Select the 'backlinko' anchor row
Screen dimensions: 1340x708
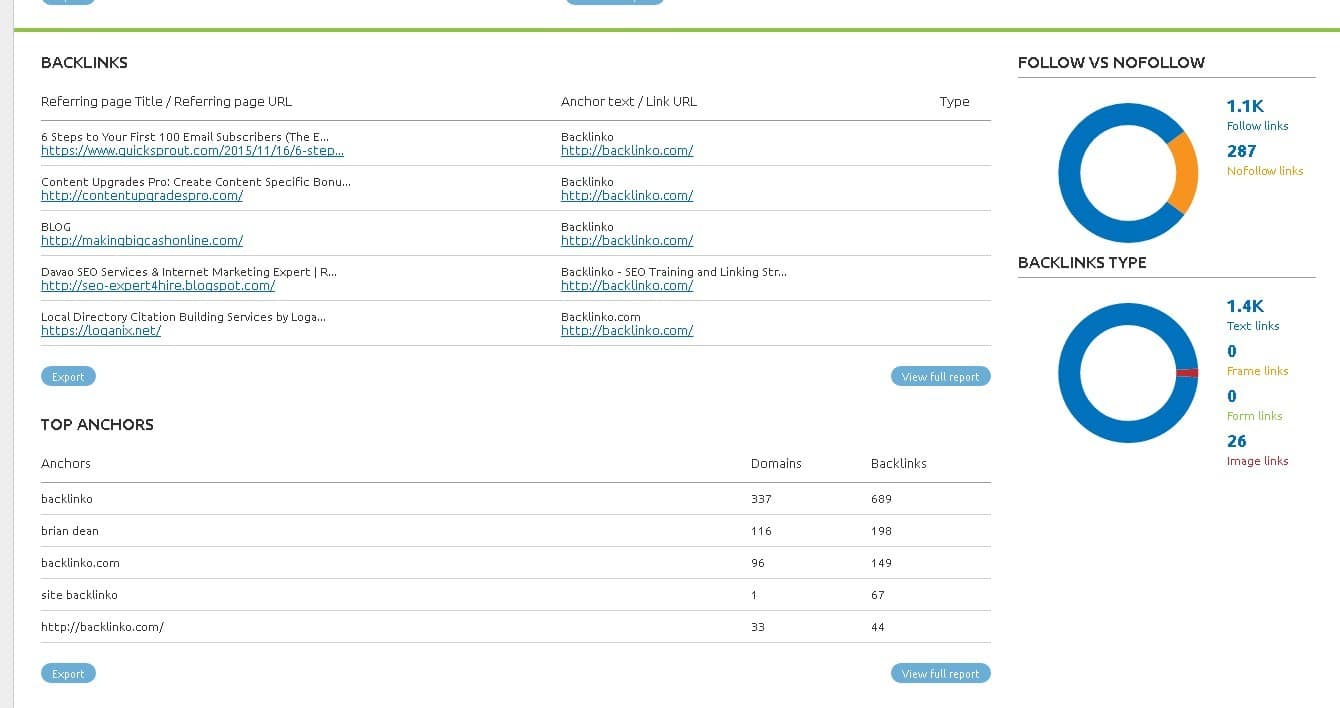pyautogui.click(x=516, y=499)
